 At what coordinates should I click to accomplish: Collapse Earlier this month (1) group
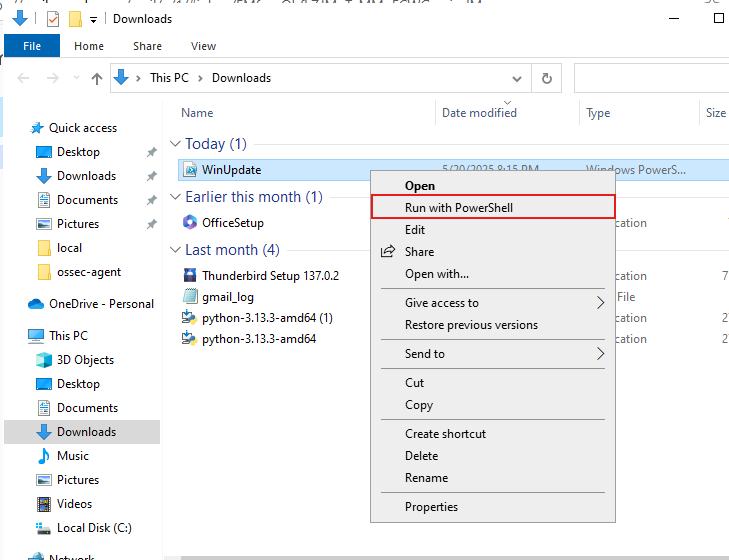(x=175, y=197)
